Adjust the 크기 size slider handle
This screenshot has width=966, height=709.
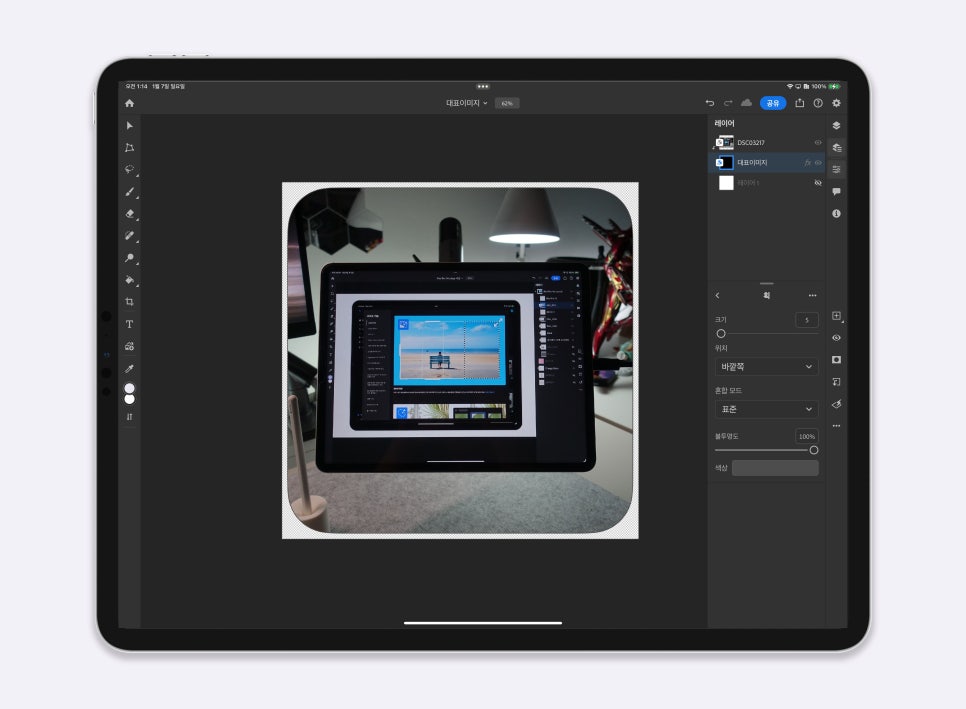(721, 334)
